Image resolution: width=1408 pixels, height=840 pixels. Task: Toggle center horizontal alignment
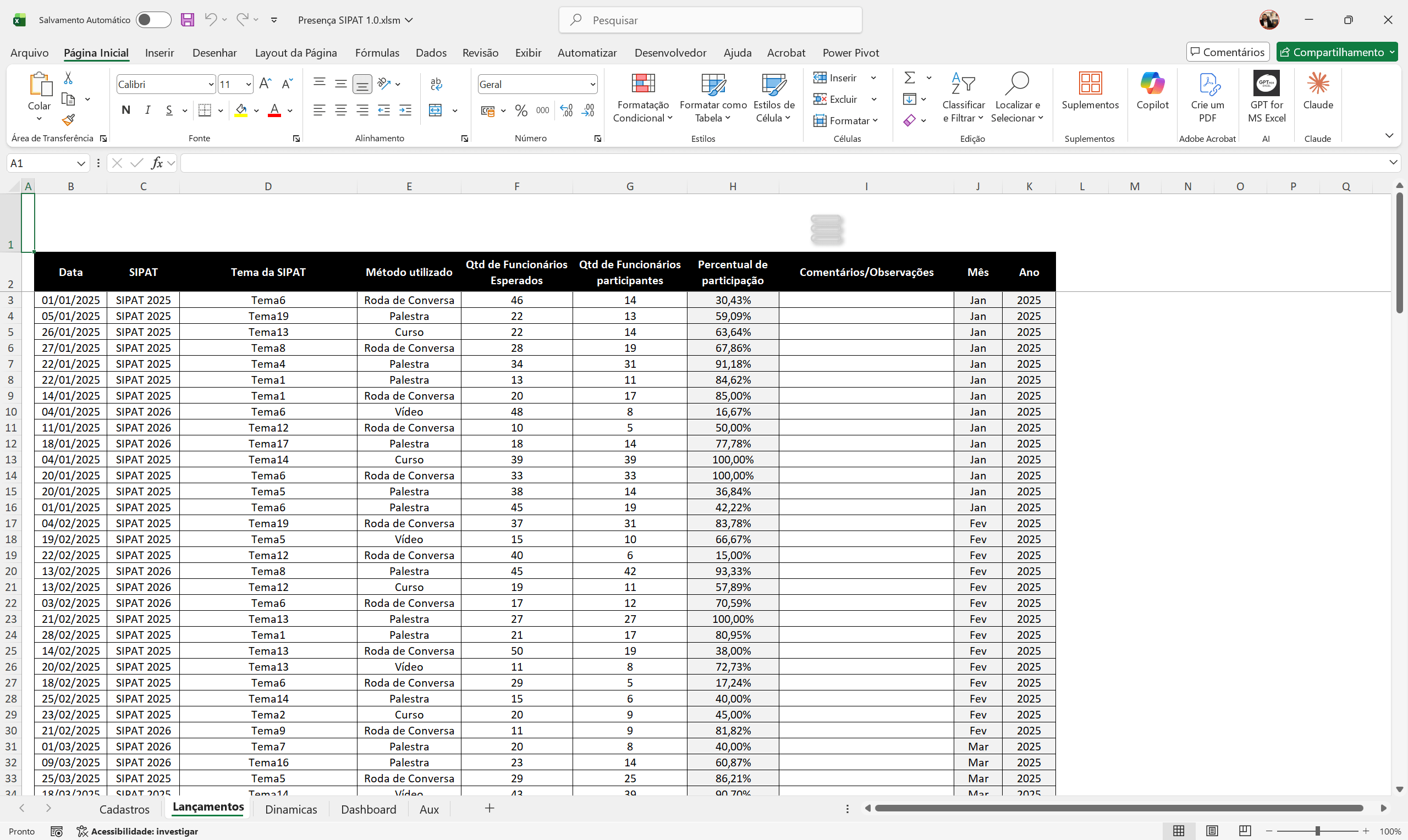pos(341,110)
